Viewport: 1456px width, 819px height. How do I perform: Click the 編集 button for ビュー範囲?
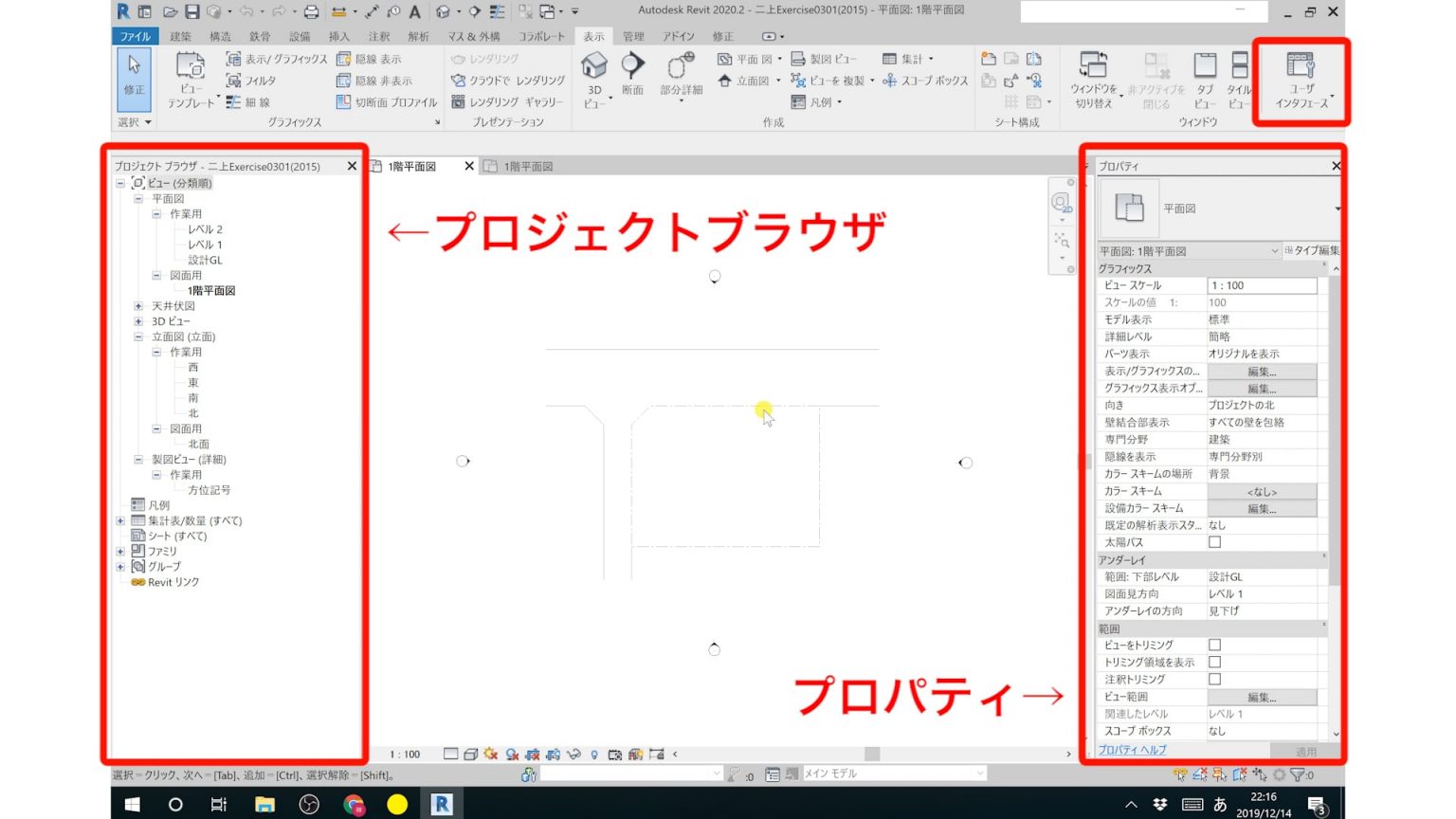click(x=1263, y=696)
